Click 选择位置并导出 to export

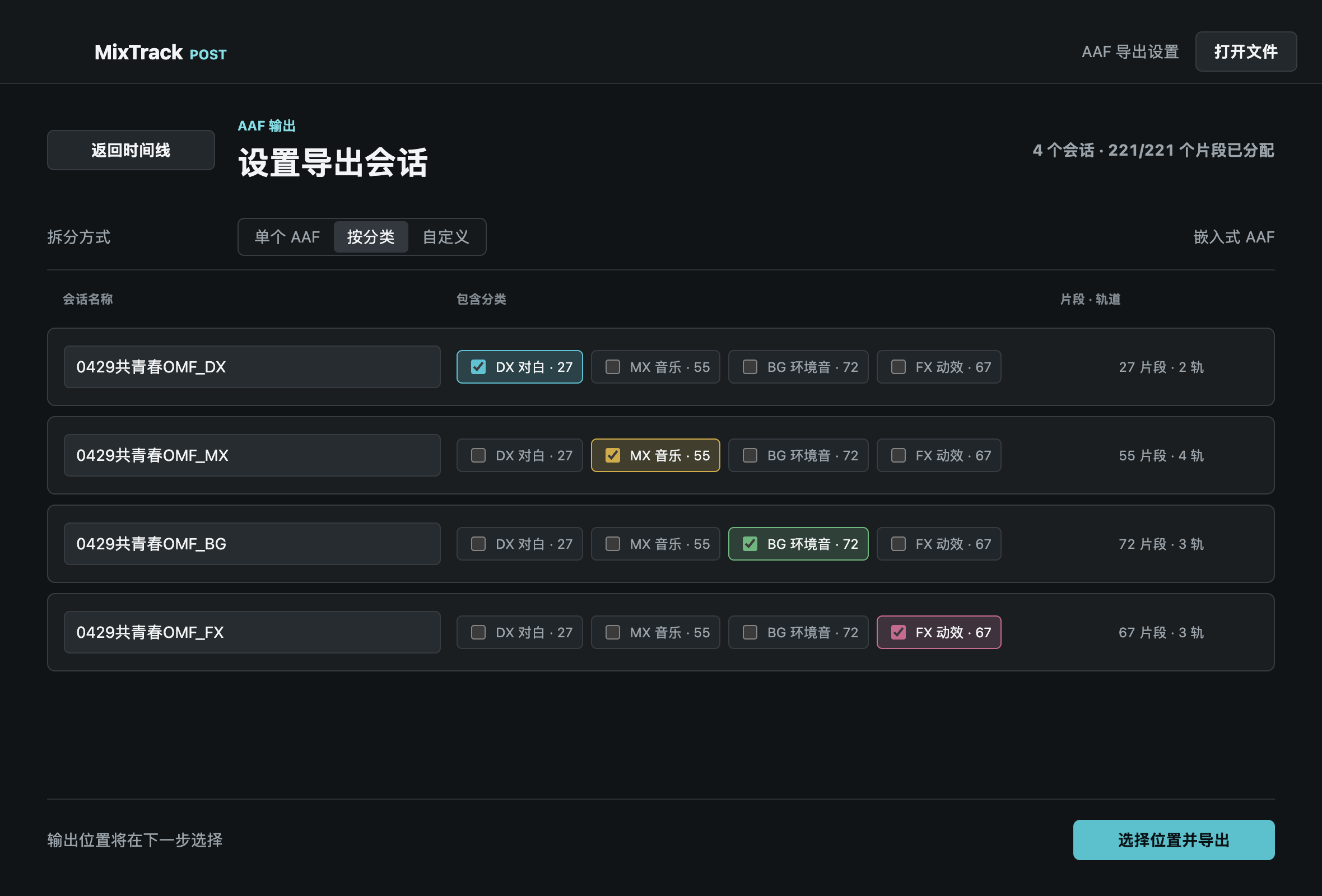click(x=1173, y=839)
